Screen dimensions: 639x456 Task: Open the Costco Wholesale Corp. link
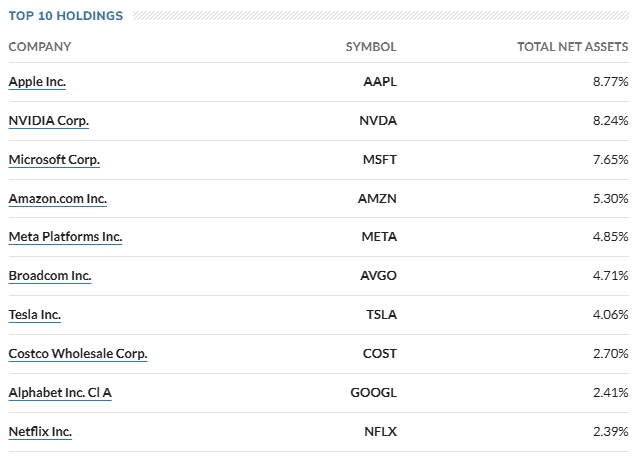click(x=78, y=353)
